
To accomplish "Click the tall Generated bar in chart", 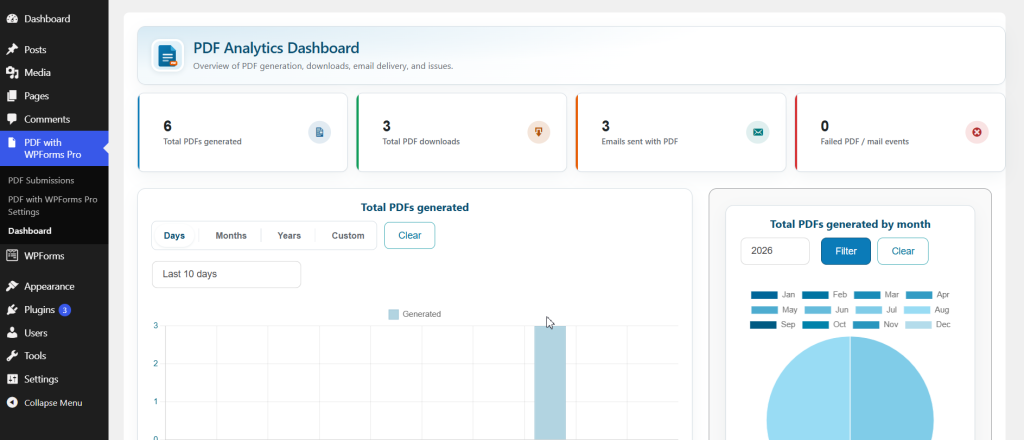I will coord(550,383).
